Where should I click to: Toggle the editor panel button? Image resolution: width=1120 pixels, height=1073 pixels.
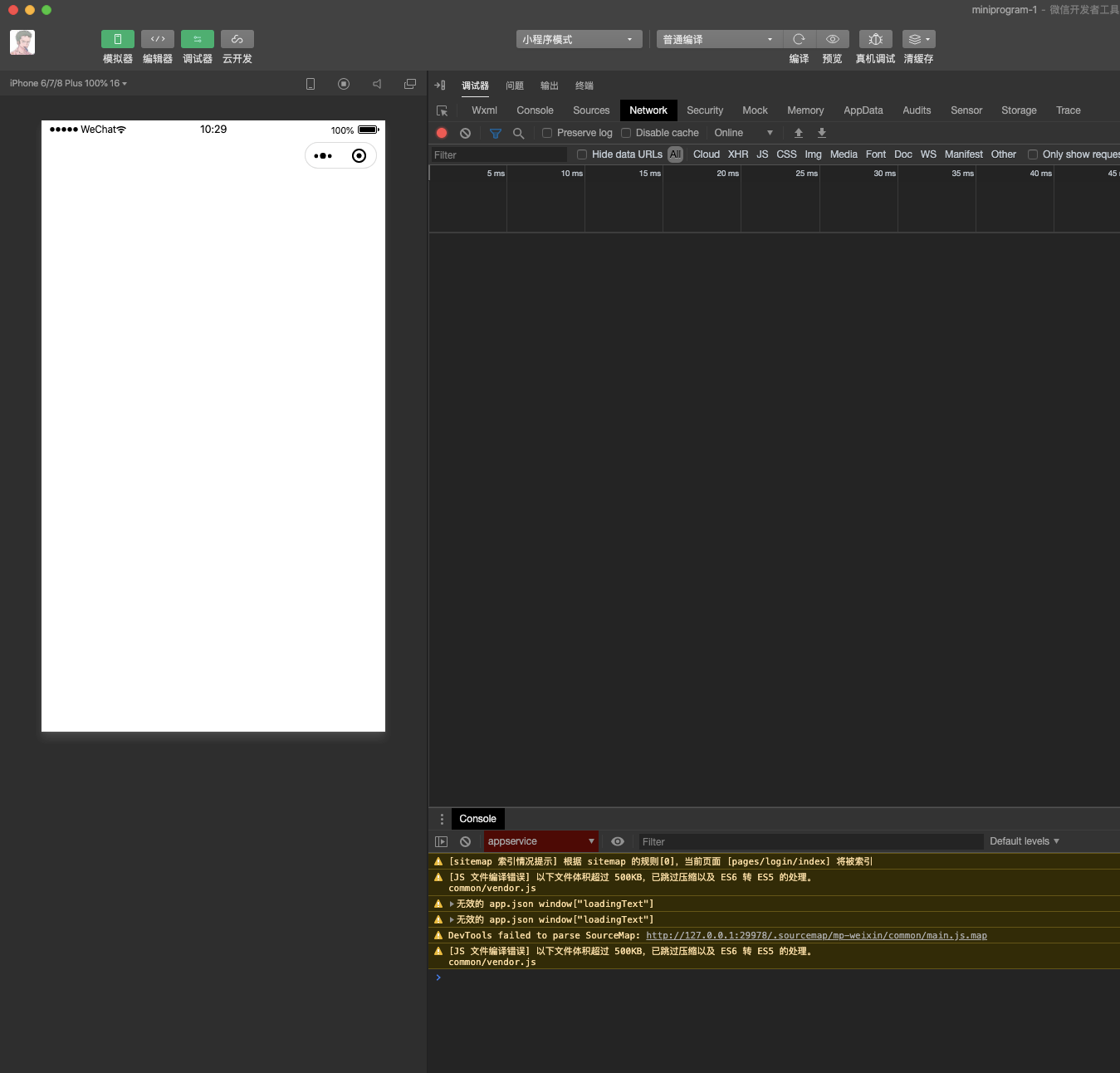tap(157, 39)
